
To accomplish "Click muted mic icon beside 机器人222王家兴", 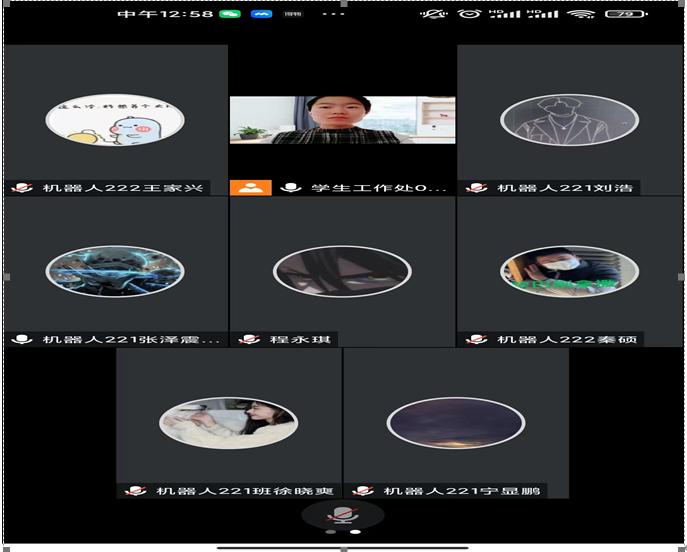I will [x=23, y=187].
